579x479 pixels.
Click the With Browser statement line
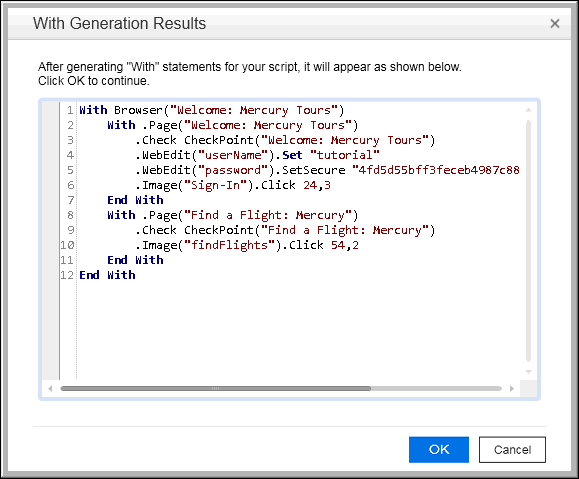click(x=212, y=110)
